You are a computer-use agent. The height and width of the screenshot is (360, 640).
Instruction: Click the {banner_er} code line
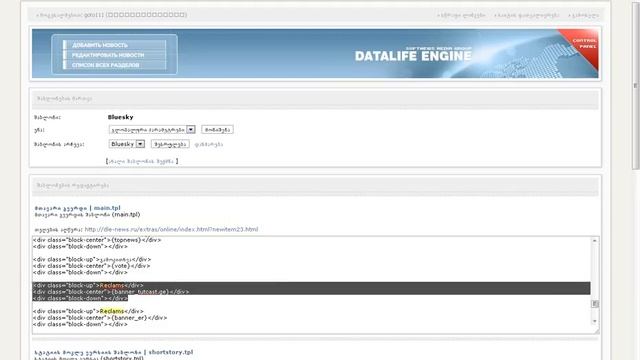tap(100, 318)
